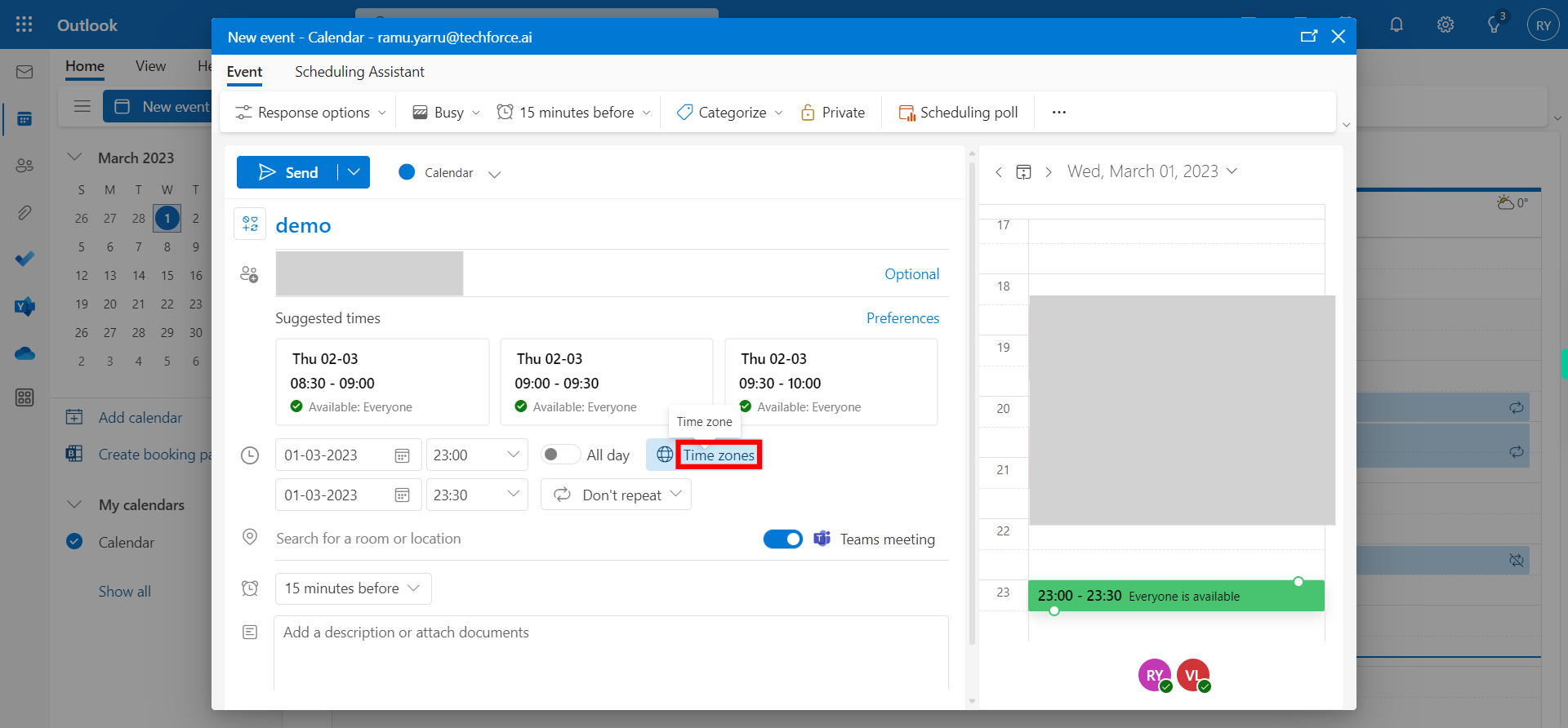Open Yammer app in the sidebar
This screenshot has height=728, width=1568.
pos(24,306)
